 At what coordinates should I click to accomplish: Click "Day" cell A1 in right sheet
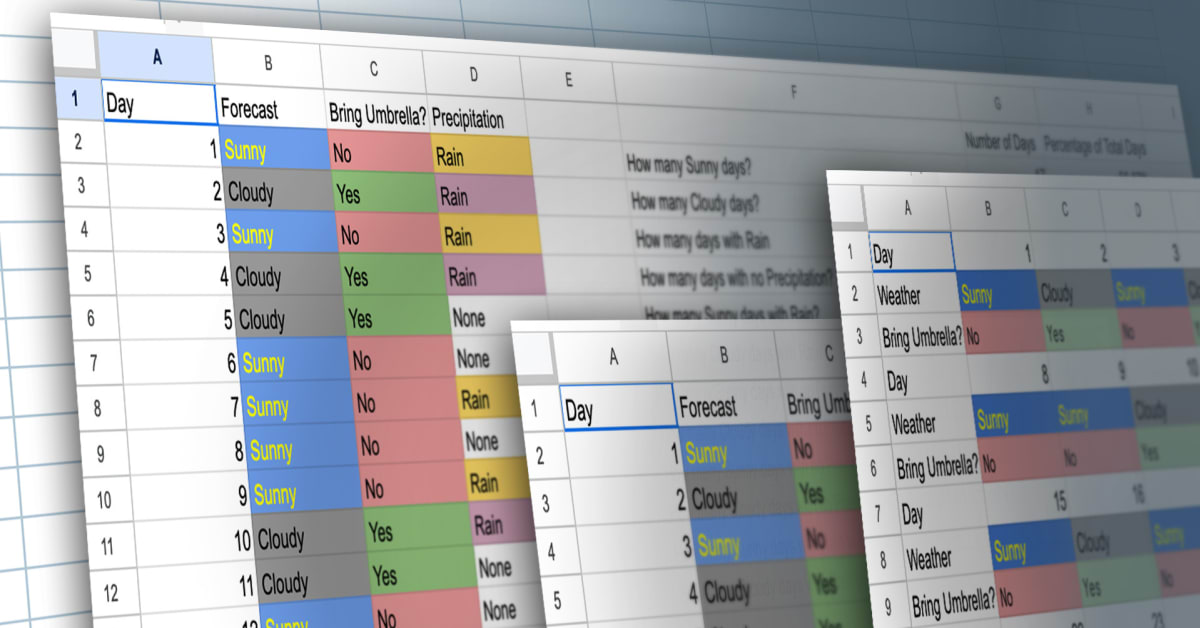912,253
